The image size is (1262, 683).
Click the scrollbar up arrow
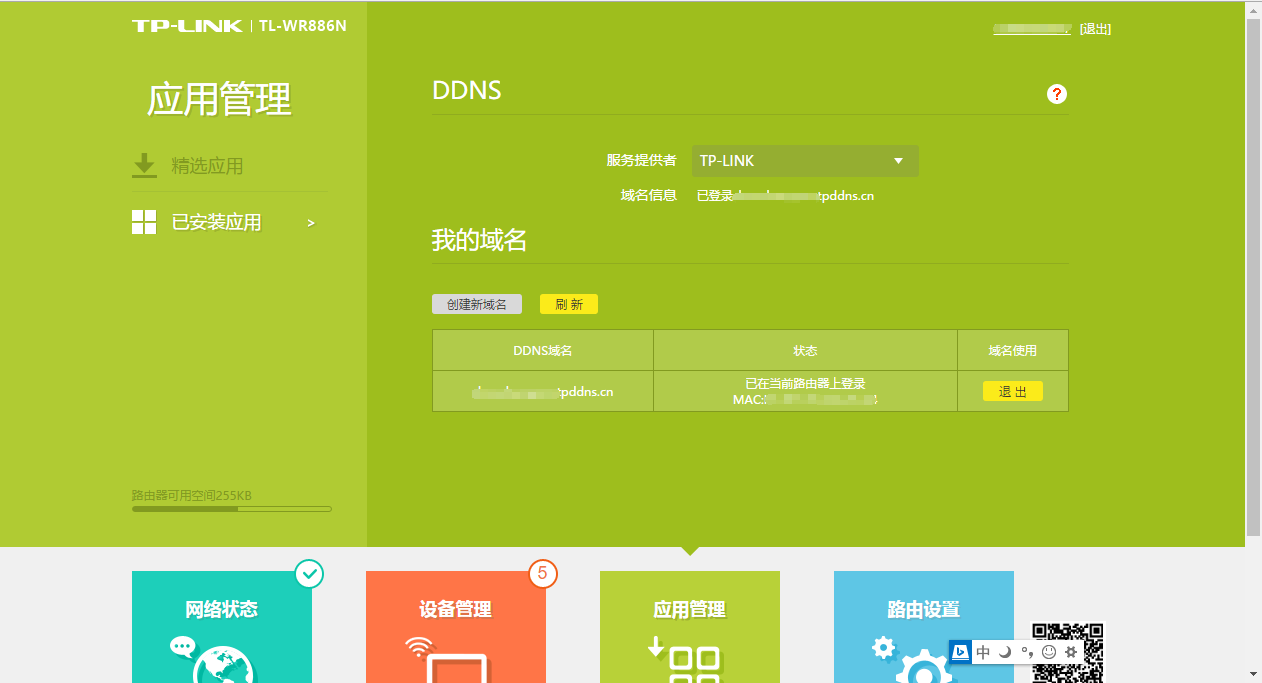click(x=1254, y=8)
